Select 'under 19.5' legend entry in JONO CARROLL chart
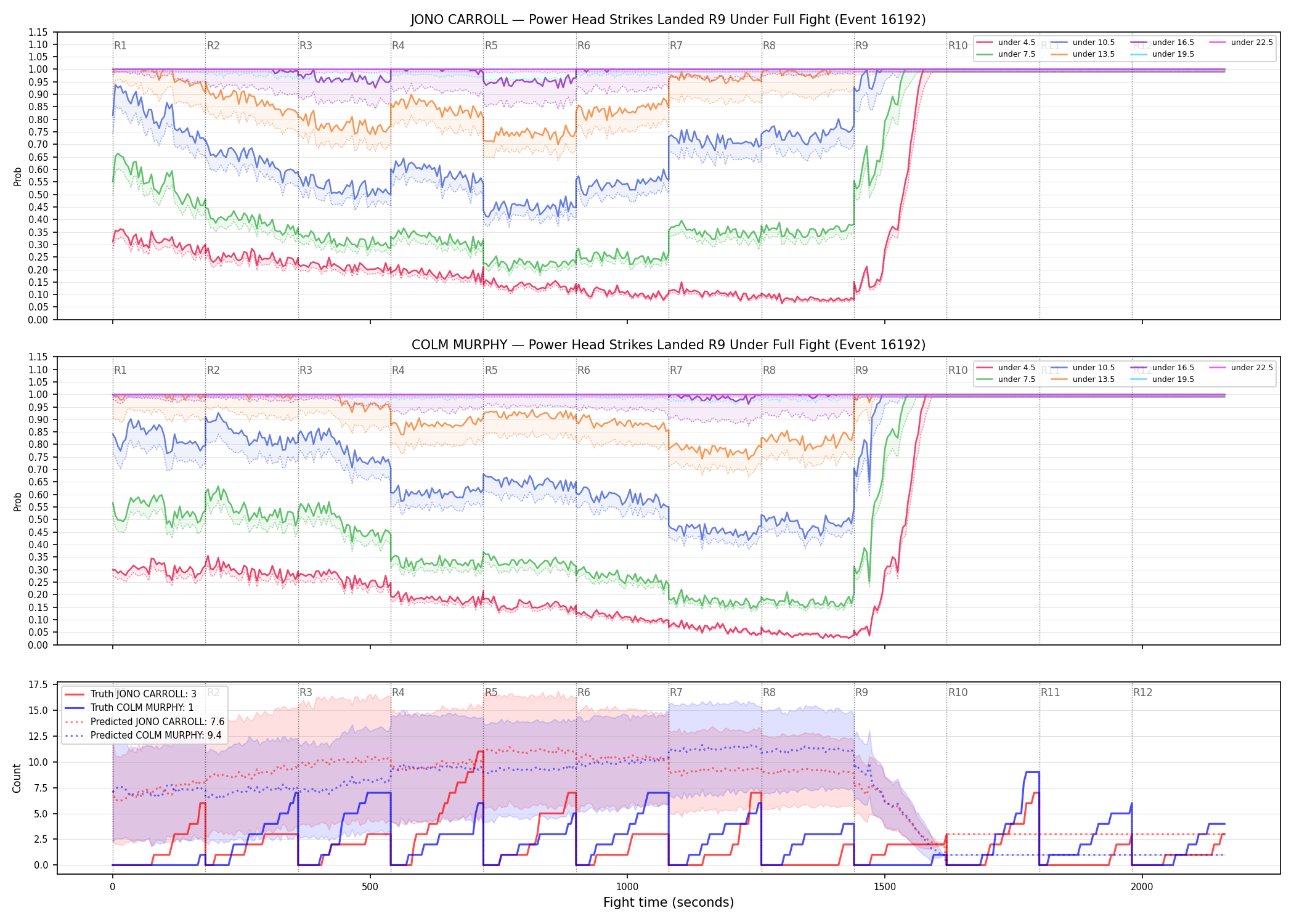Viewport: 1294px width, 924px height. coord(1162,54)
